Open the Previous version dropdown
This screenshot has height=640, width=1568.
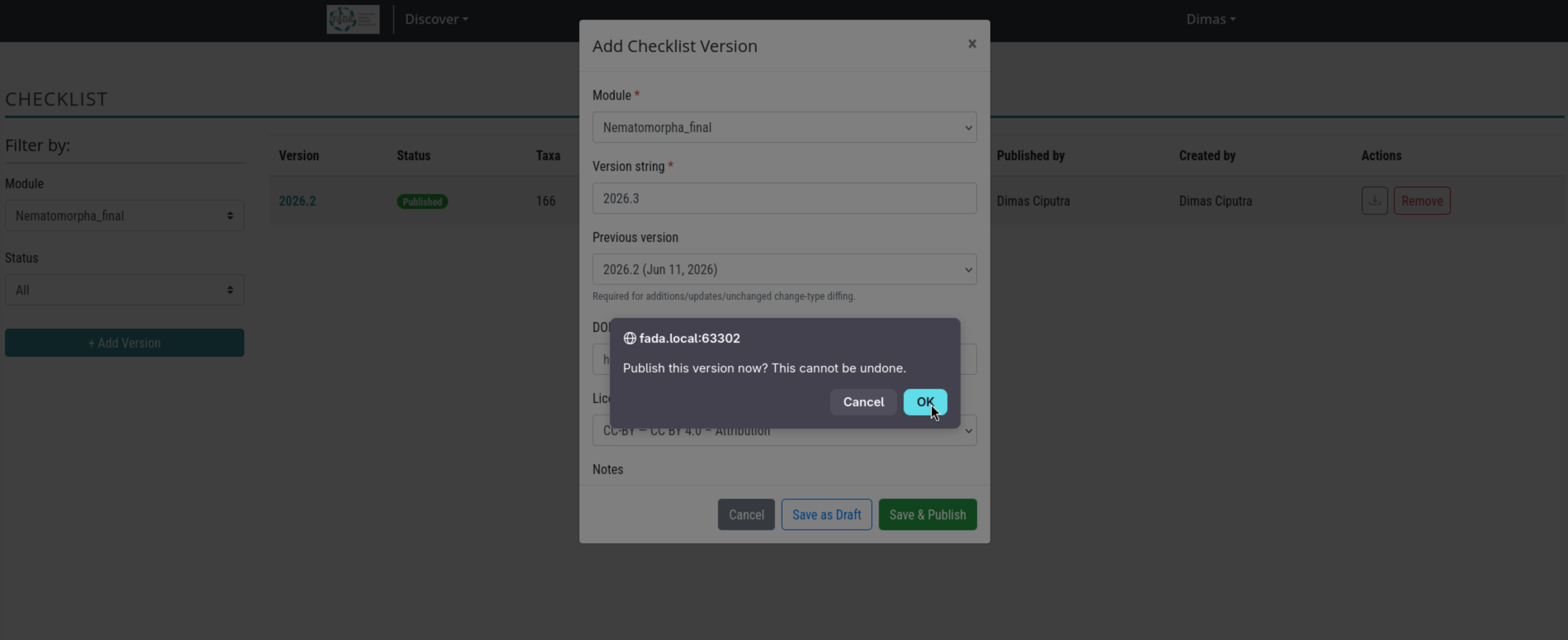[784, 269]
